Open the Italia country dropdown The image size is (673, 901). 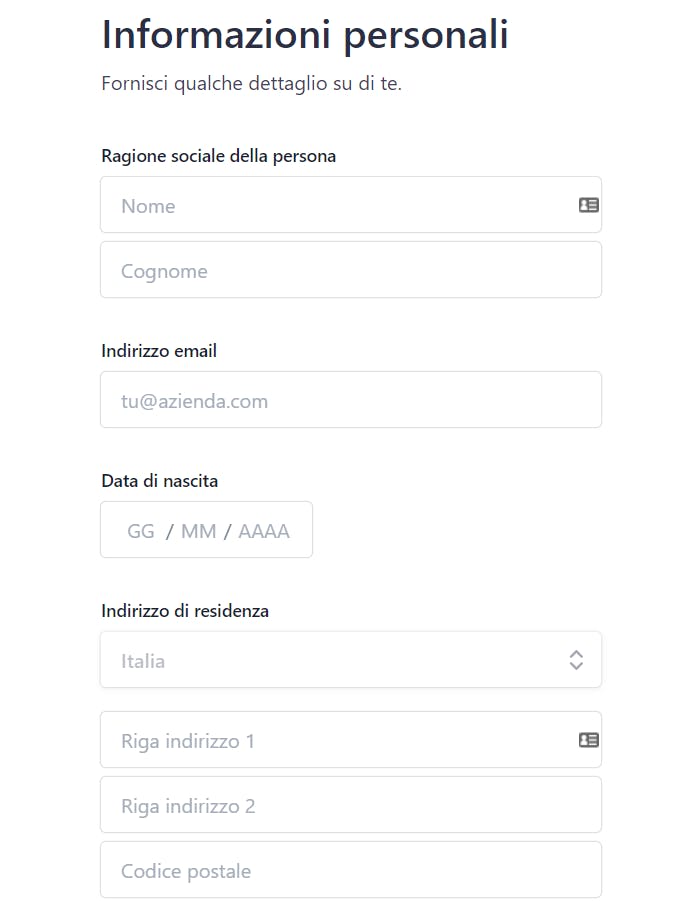coord(330,661)
